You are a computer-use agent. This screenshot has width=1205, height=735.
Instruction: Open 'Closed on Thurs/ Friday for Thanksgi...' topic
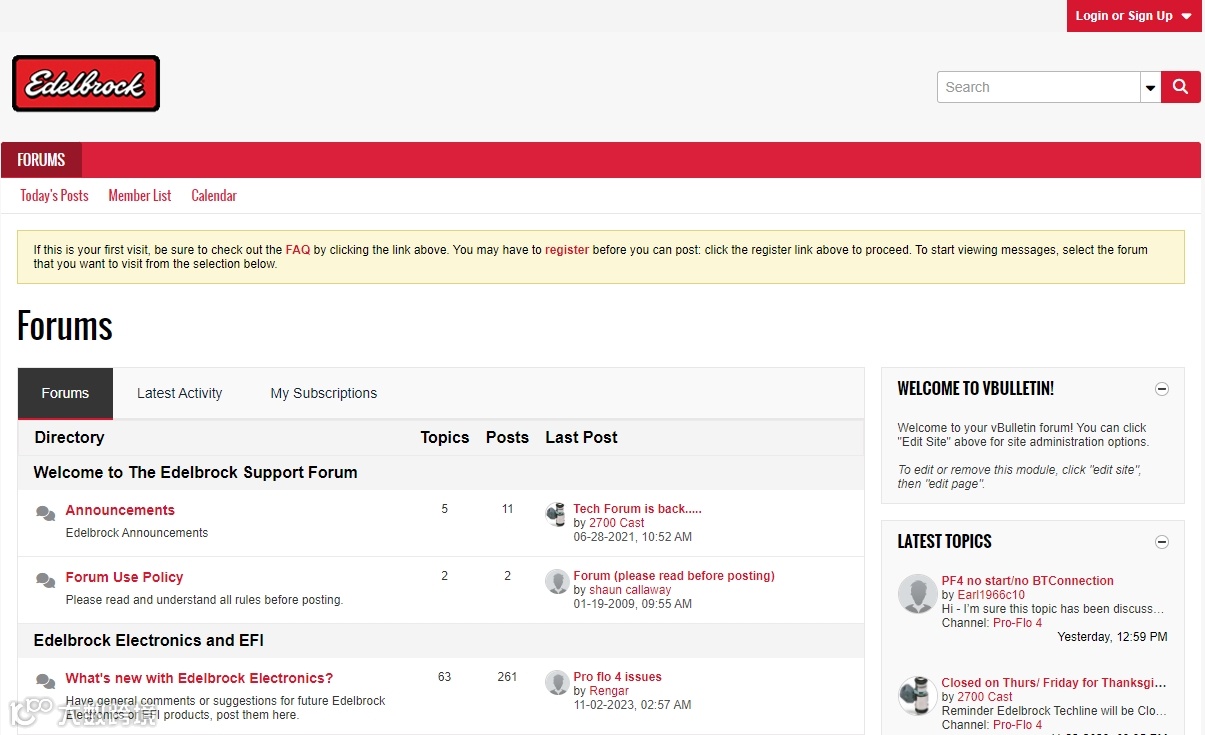(1053, 683)
